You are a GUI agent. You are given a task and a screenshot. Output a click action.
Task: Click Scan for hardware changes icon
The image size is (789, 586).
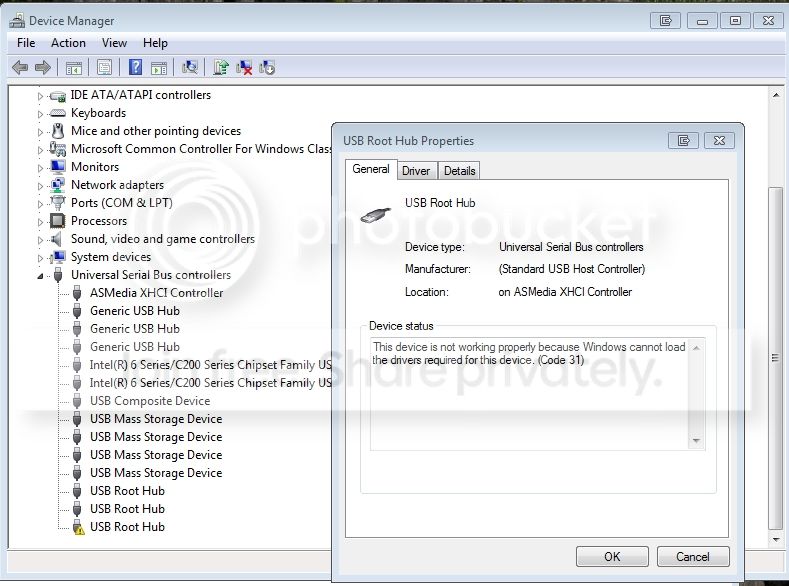[x=190, y=67]
